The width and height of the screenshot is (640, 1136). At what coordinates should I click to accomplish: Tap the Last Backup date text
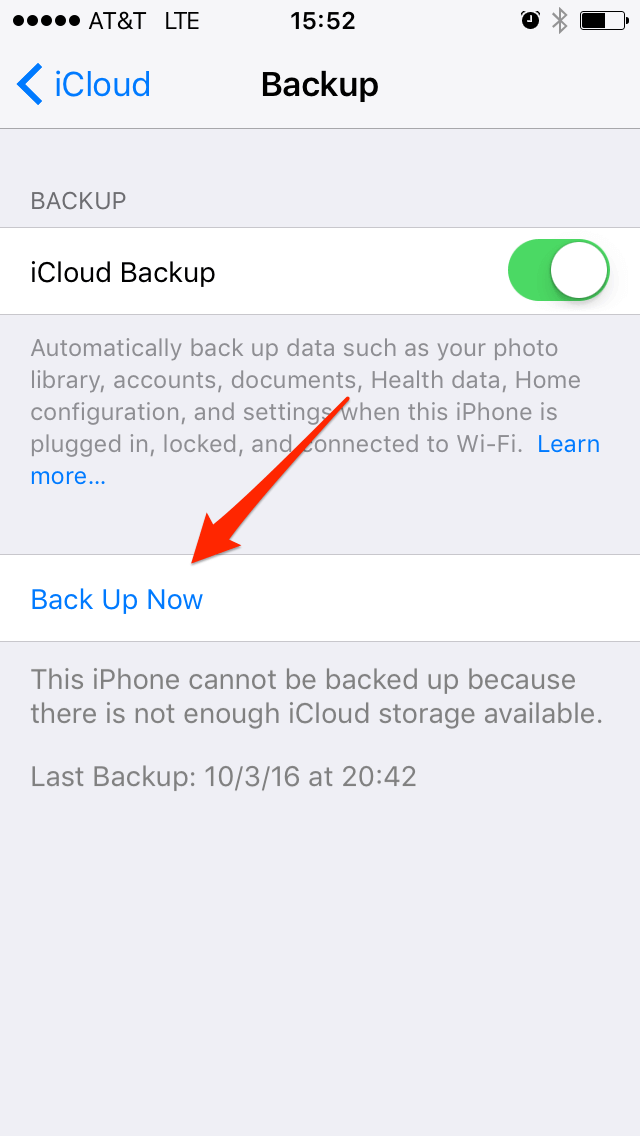223,777
